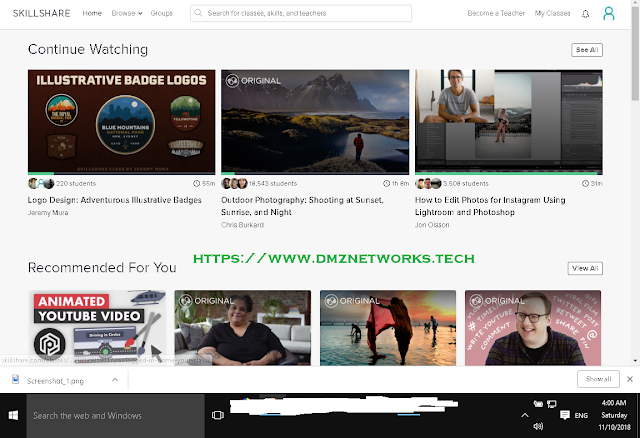Click the 3,608 students avatars
Screen dimensions: 640x438
428,184
